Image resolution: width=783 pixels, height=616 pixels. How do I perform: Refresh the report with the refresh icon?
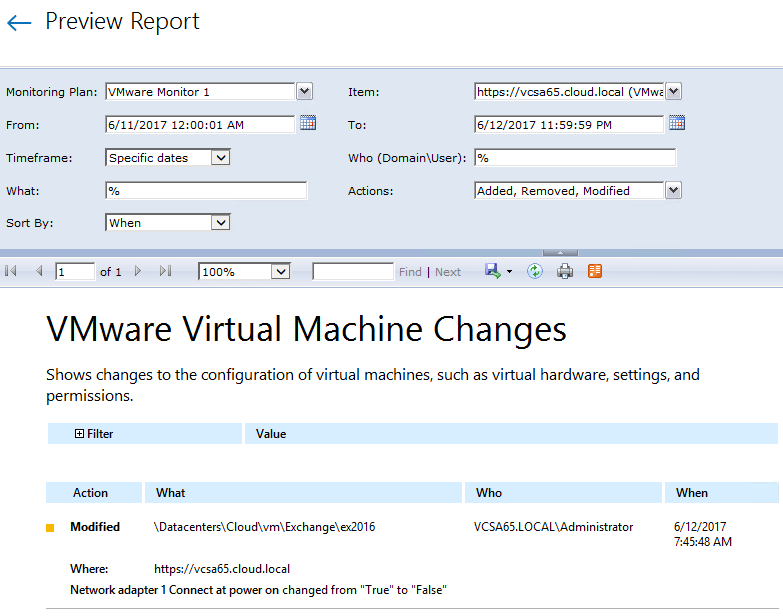click(x=535, y=271)
